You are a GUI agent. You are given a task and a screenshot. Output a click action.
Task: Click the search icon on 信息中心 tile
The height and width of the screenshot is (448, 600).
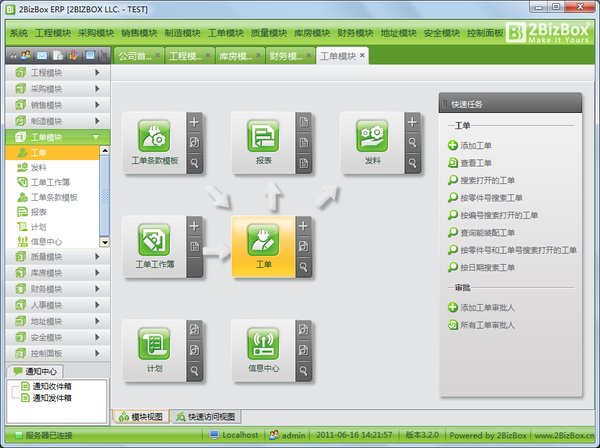pyautogui.click(x=303, y=371)
